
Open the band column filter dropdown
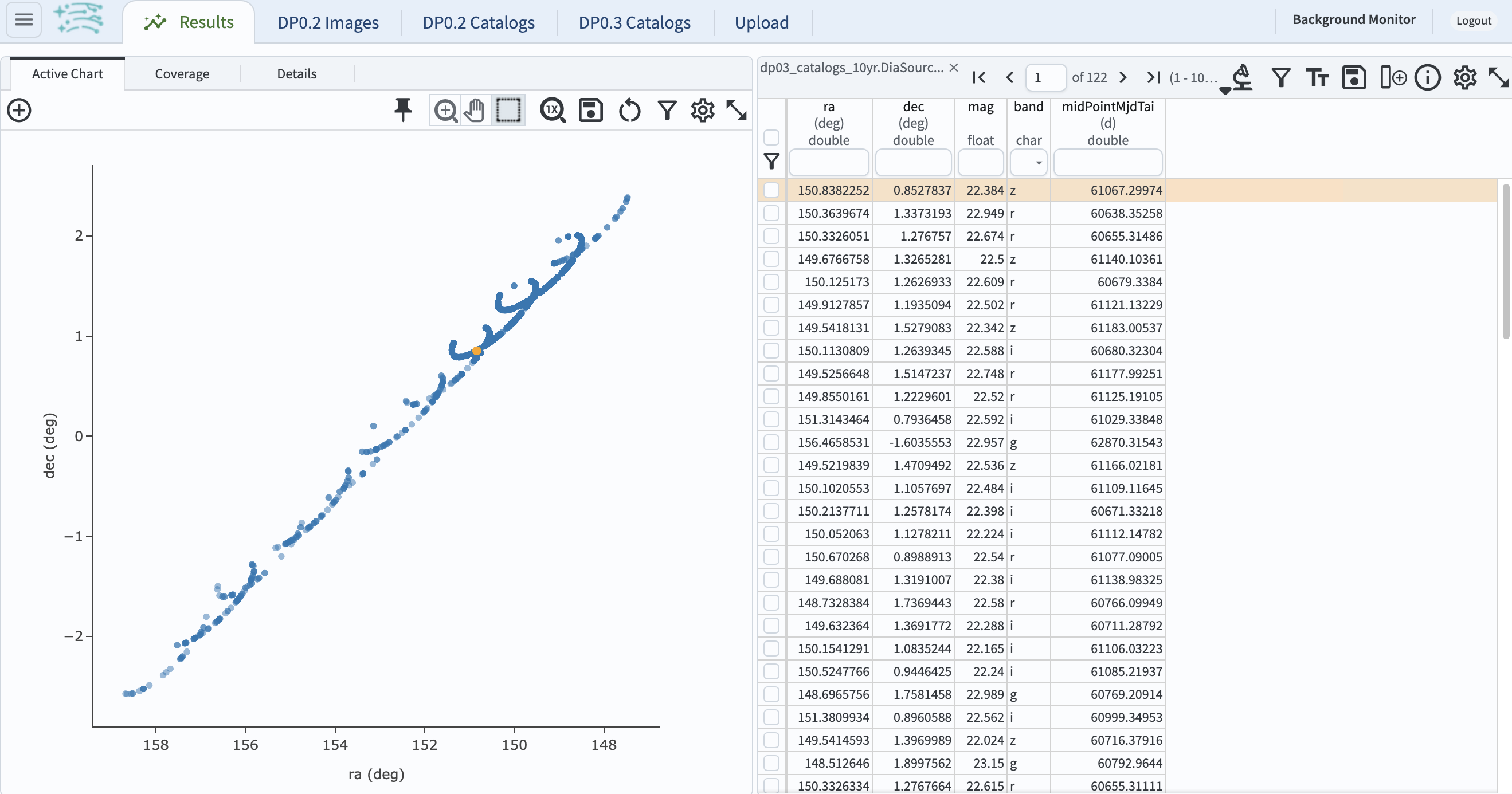[1028, 163]
